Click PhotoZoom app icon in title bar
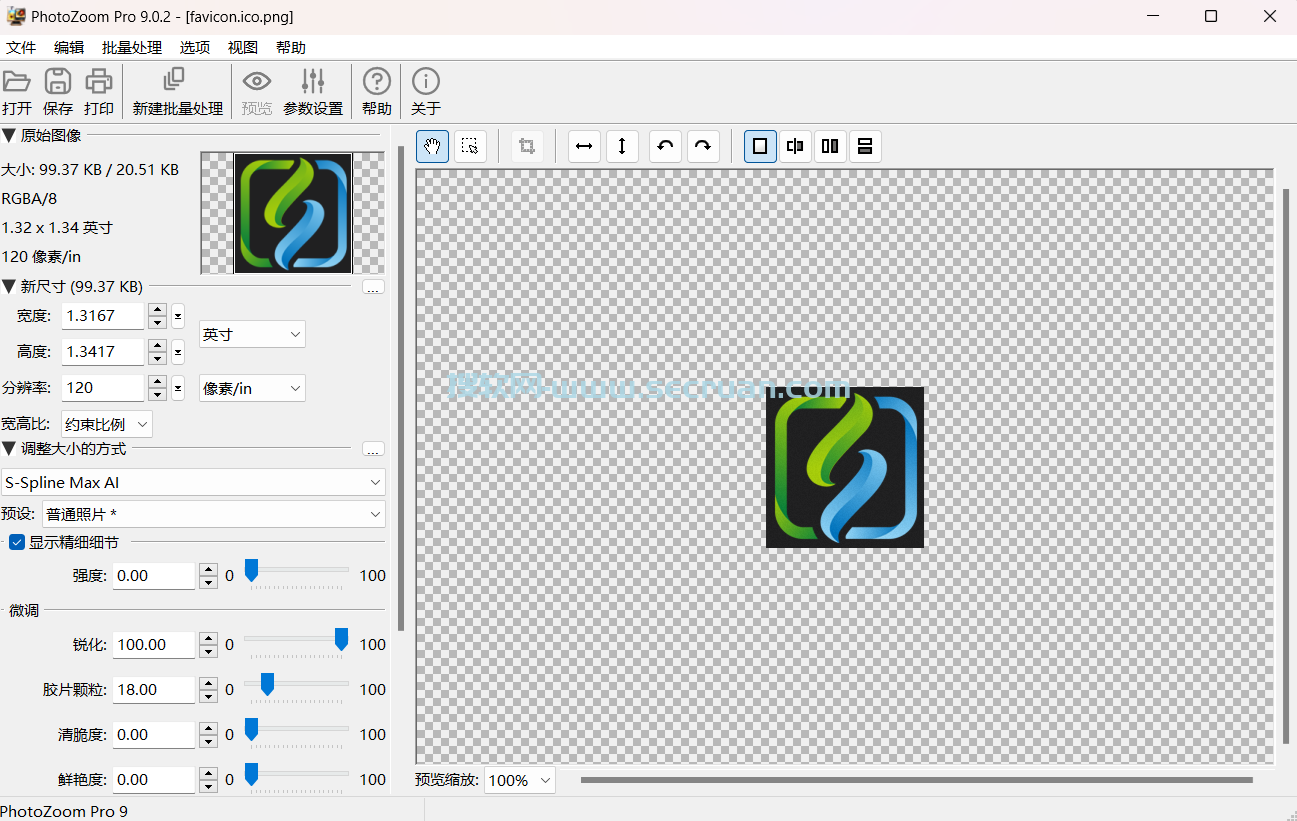The image size is (1297, 821). (16, 16)
